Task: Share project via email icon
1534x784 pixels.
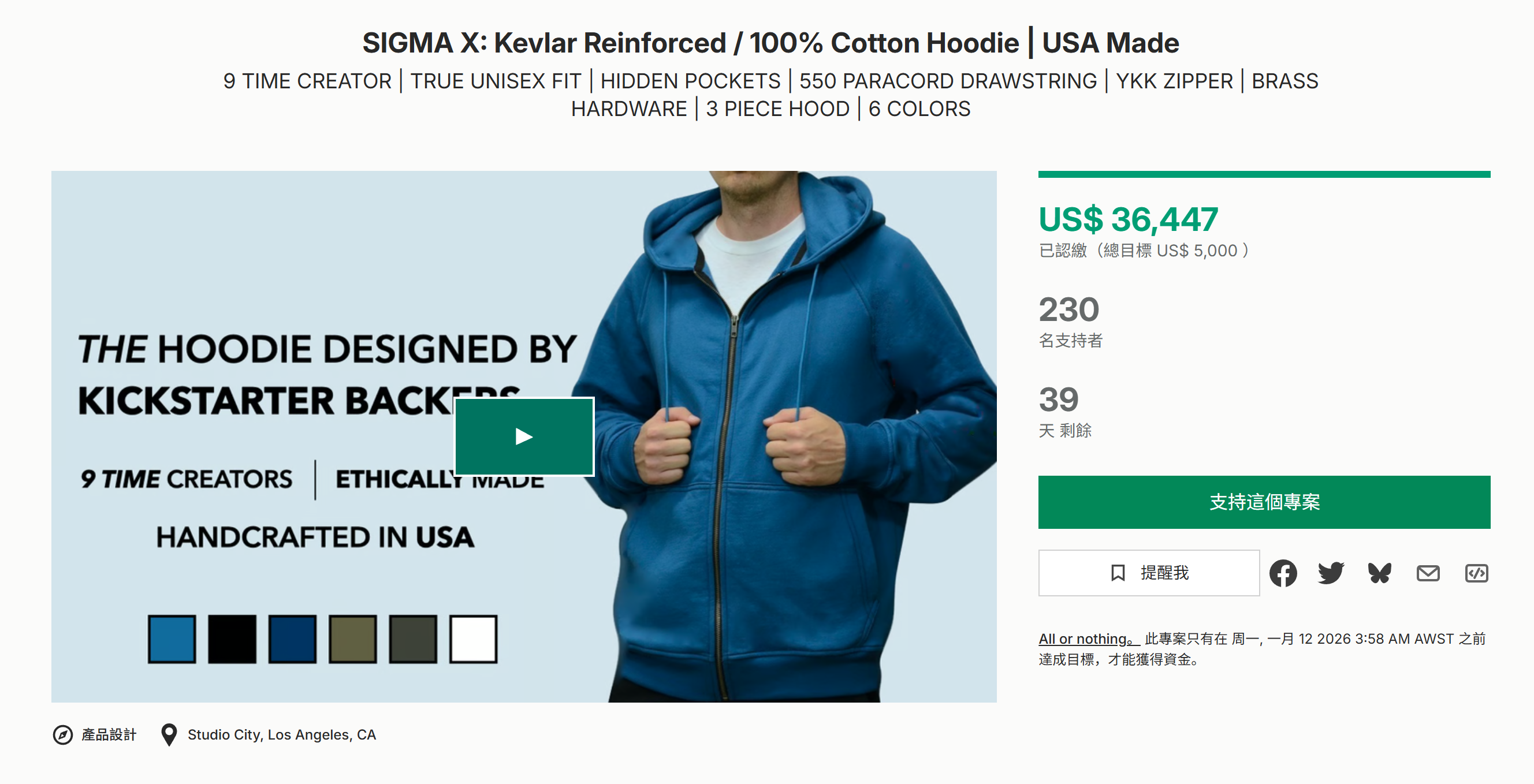Action: [1427, 573]
